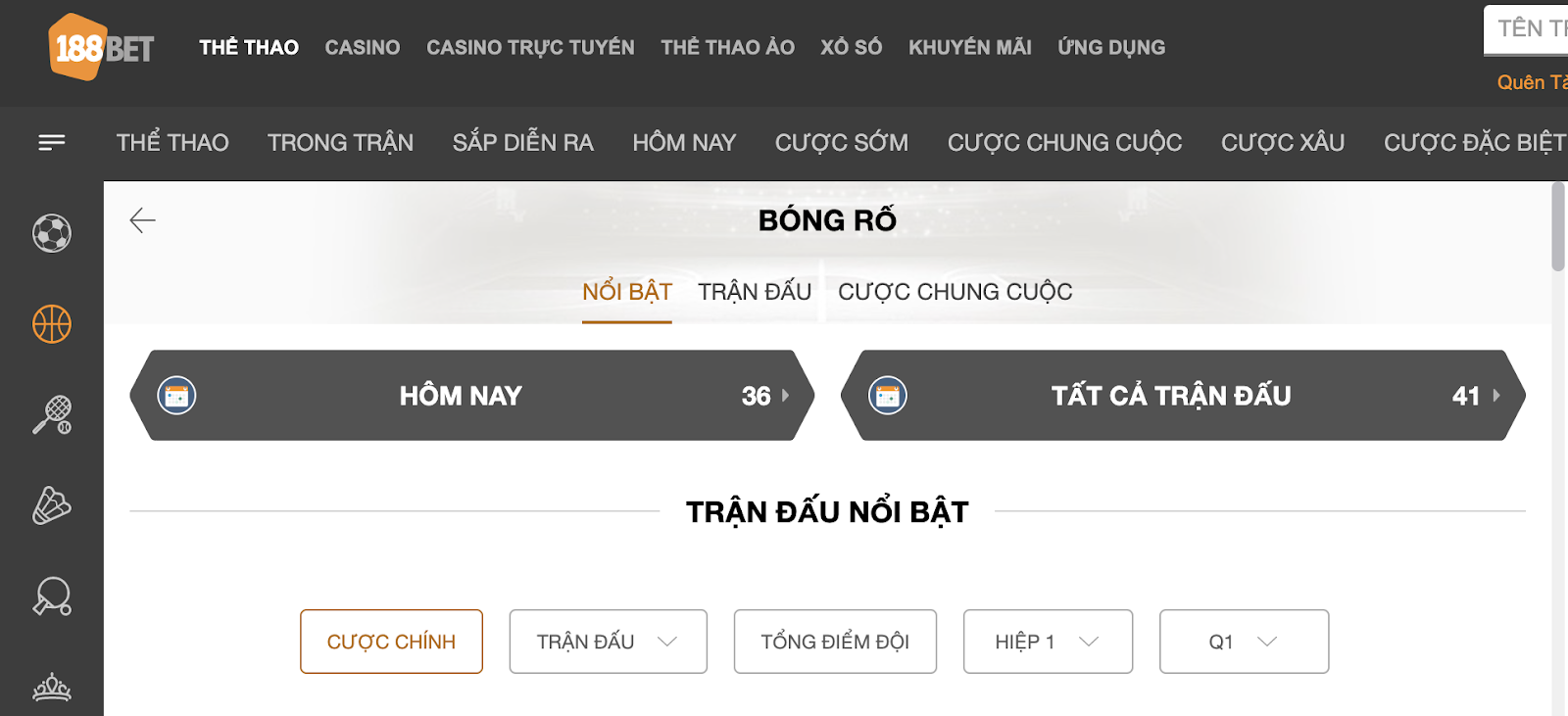Select the crown icon in sidebar
Viewport: 1568px width, 716px height.
click(52, 688)
